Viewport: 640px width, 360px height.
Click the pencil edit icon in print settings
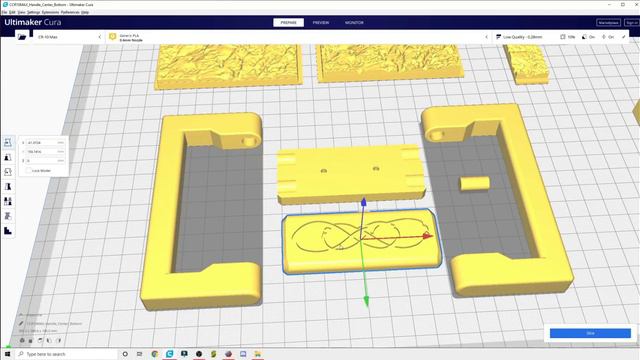point(624,37)
